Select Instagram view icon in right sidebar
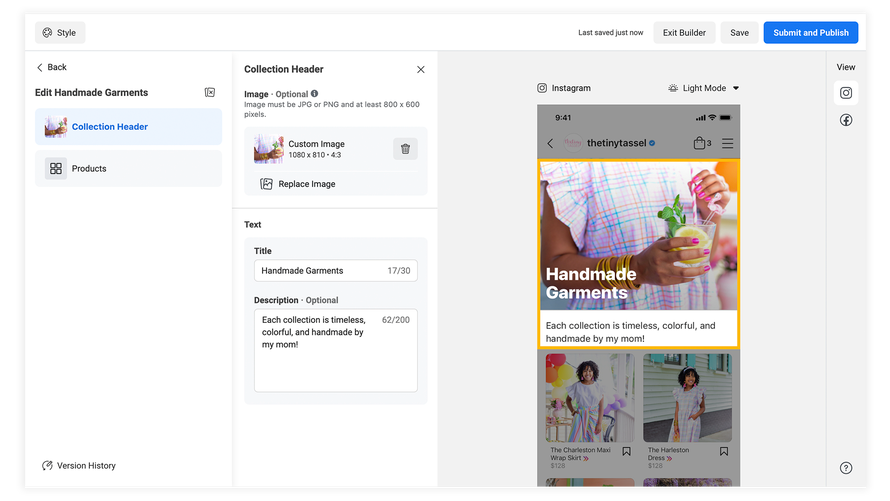 click(x=846, y=93)
